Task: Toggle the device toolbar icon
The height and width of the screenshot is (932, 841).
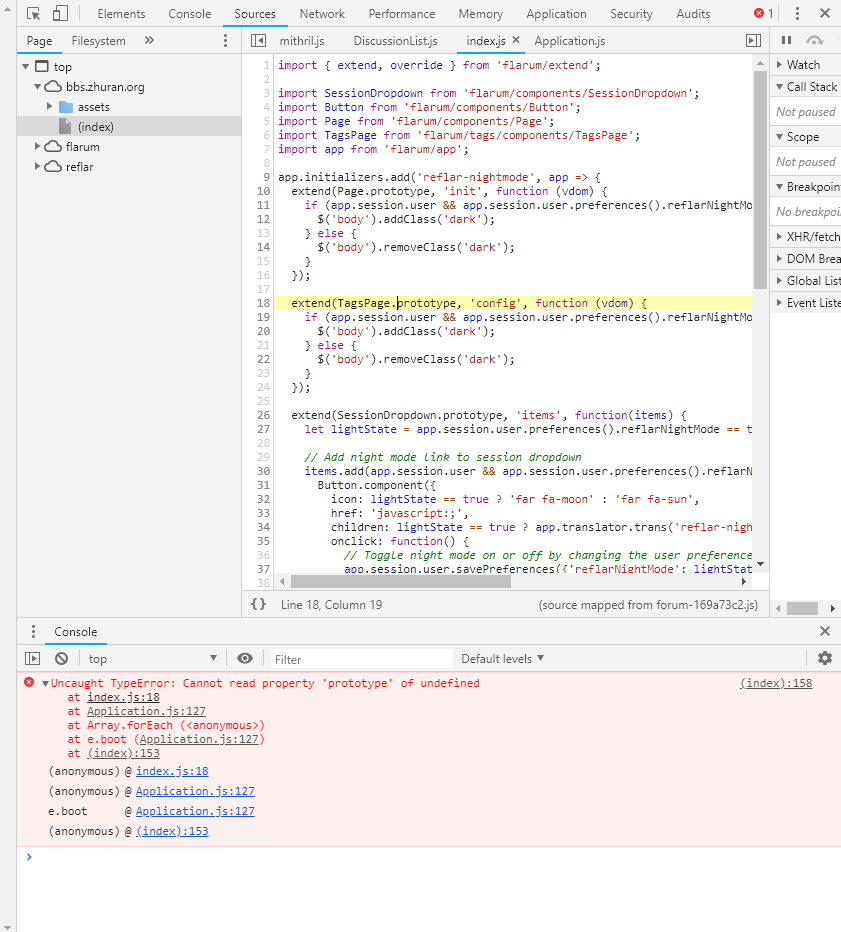Action: pyautogui.click(x=60, y=14)
